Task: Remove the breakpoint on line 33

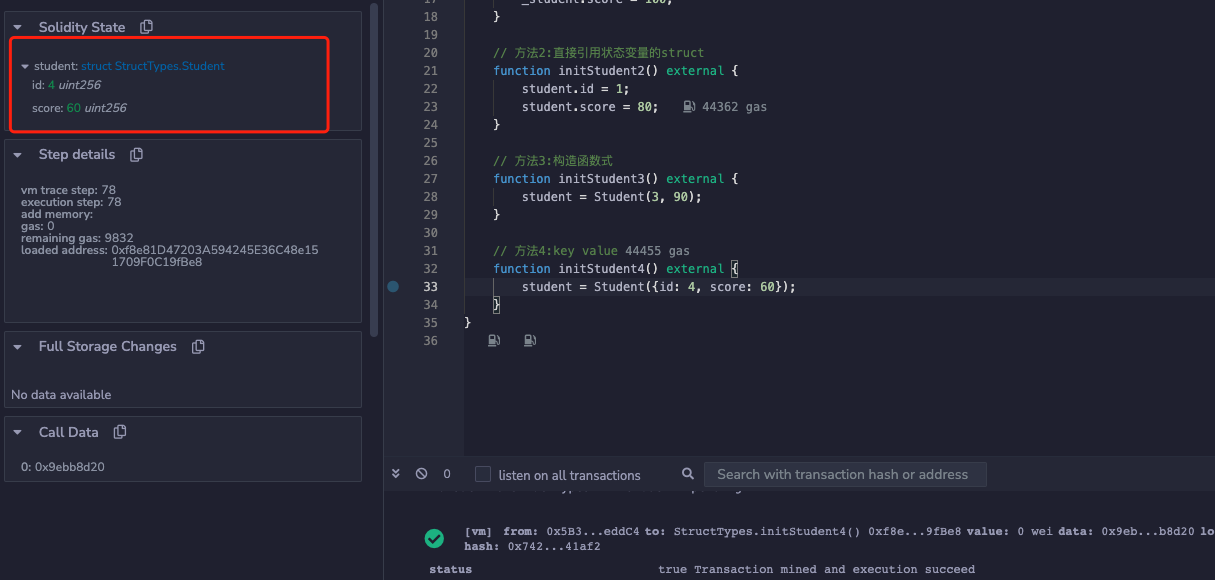Action: tap(393, 287)
